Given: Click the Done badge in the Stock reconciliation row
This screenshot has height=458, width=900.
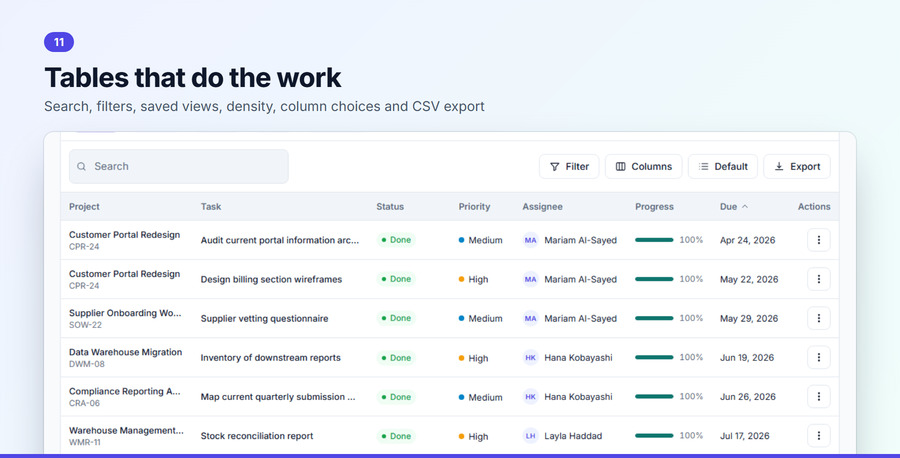Looking at the screenshot, I should [x=396, y=436].
